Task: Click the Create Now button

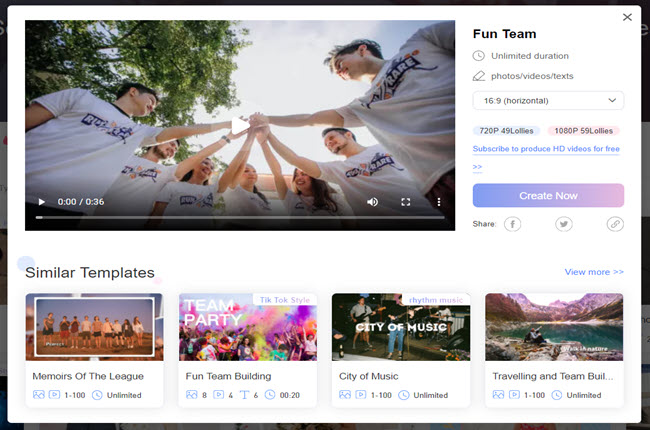Action: pos(548,195)
